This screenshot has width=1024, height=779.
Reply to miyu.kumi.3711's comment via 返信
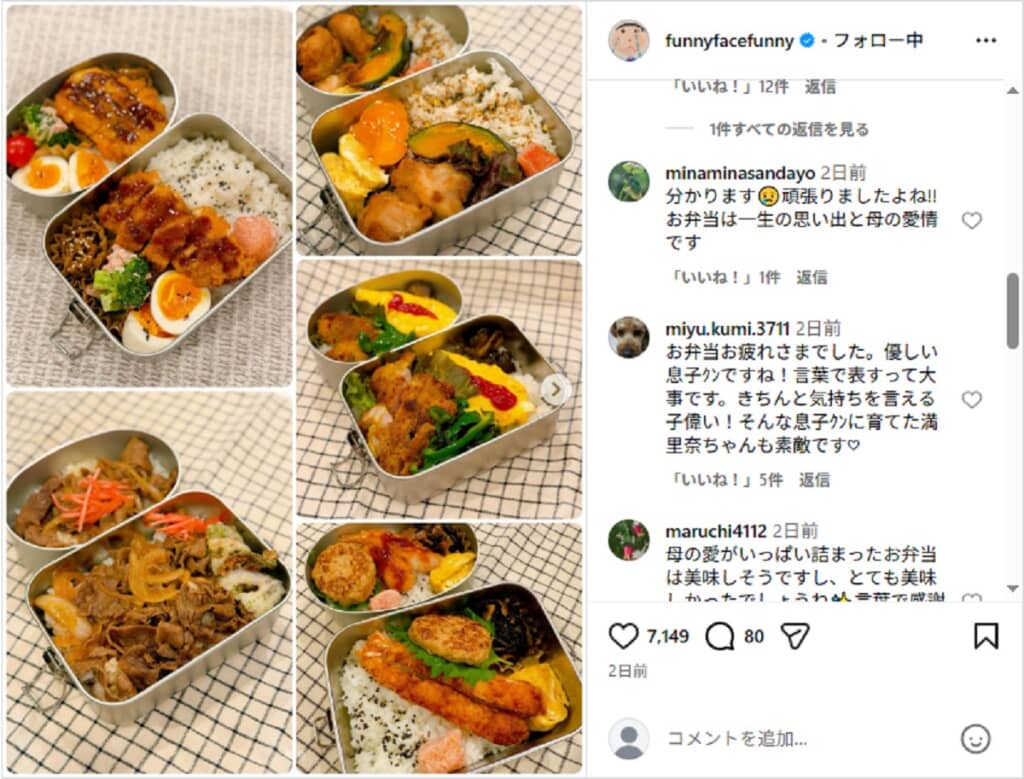coord(814,480)
